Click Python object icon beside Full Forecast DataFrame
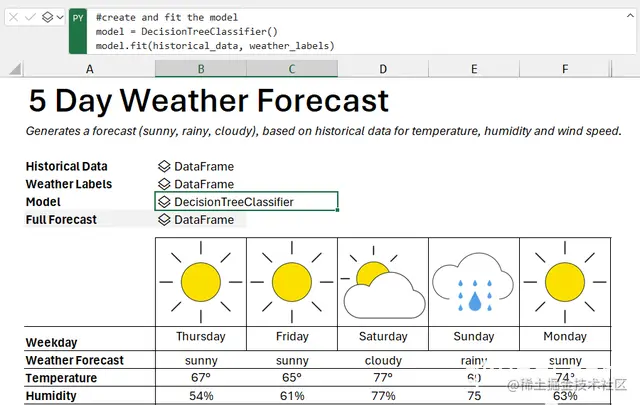This screenshot has width=640, height=405. pos(164,220)
